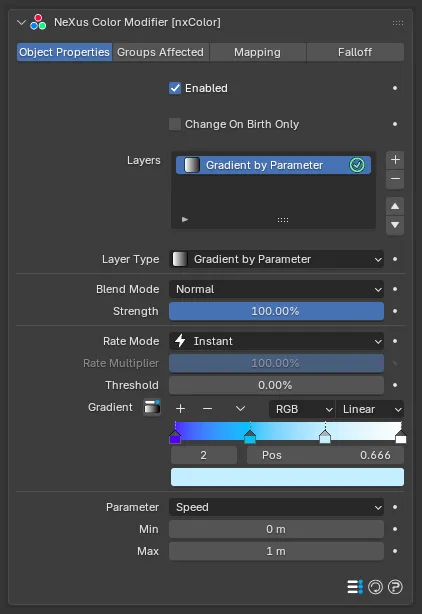Click the disabled Rate Multiplier slider
The height and width of the screenshot is (614, 422).
(276, 363)
